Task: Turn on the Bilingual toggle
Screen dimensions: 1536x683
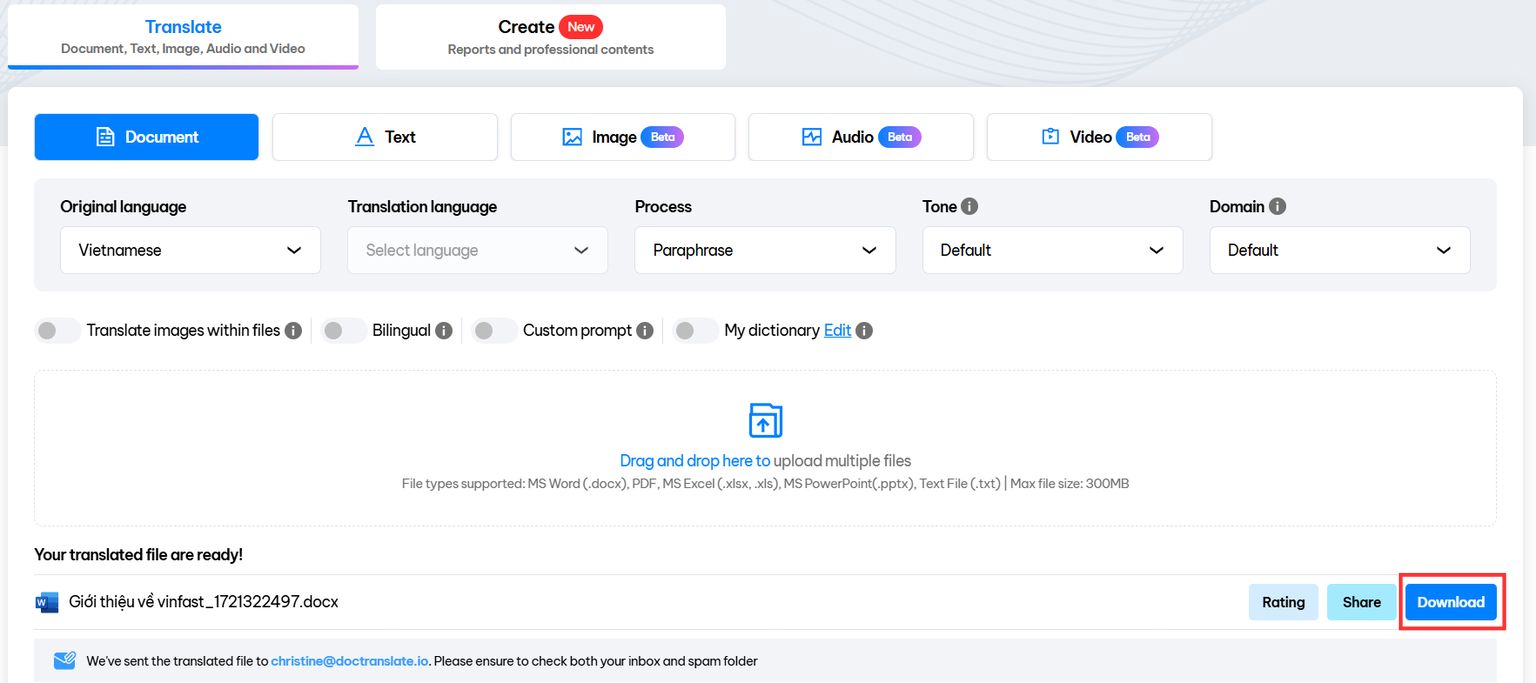Action: (x=344, y=330)
